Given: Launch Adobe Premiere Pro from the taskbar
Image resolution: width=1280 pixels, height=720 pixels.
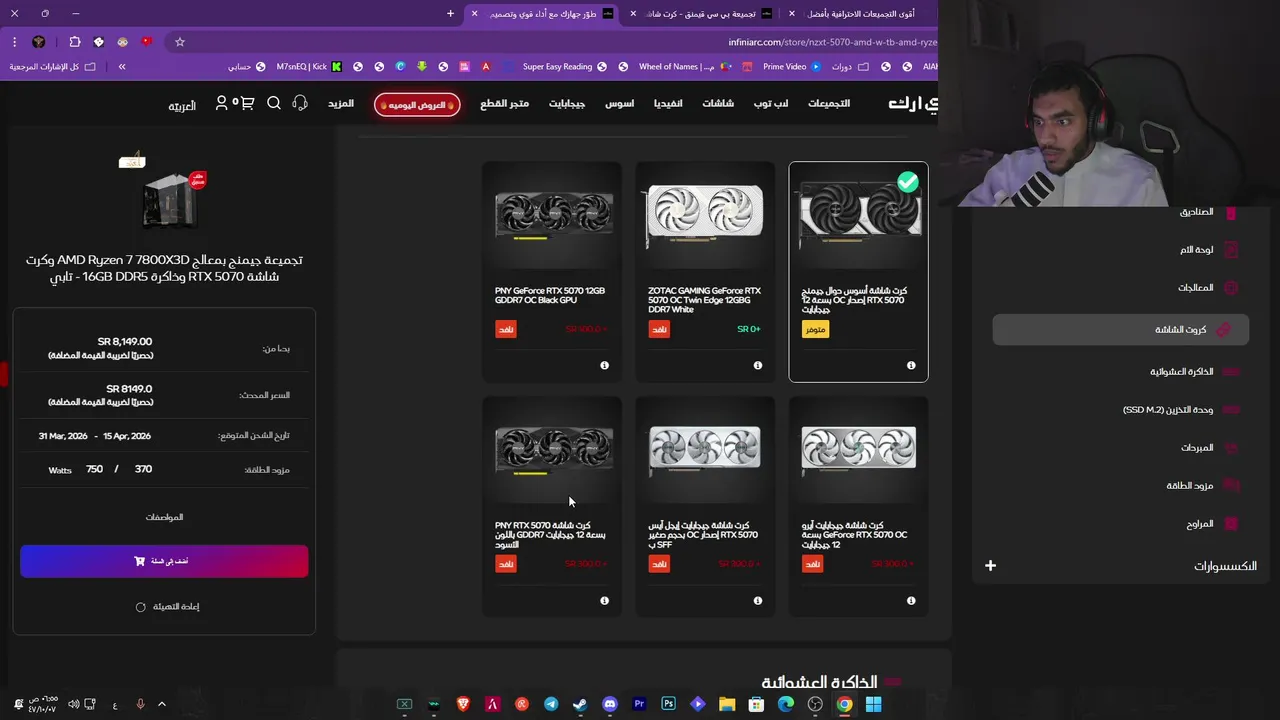Looking at the screenshot, I should 639,704.
